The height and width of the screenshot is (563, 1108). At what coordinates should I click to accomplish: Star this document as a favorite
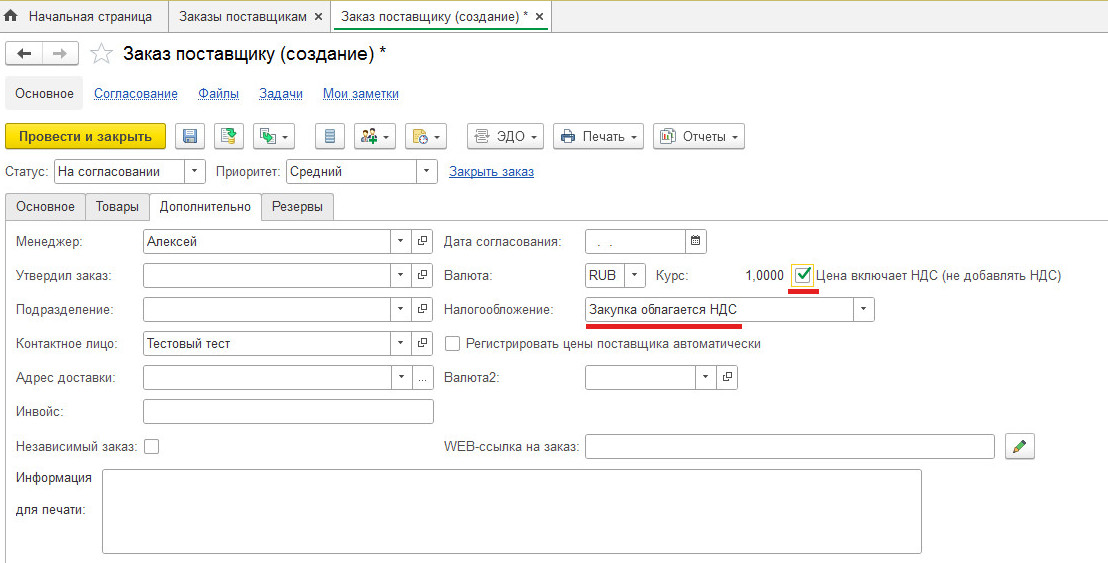[101, 54]
